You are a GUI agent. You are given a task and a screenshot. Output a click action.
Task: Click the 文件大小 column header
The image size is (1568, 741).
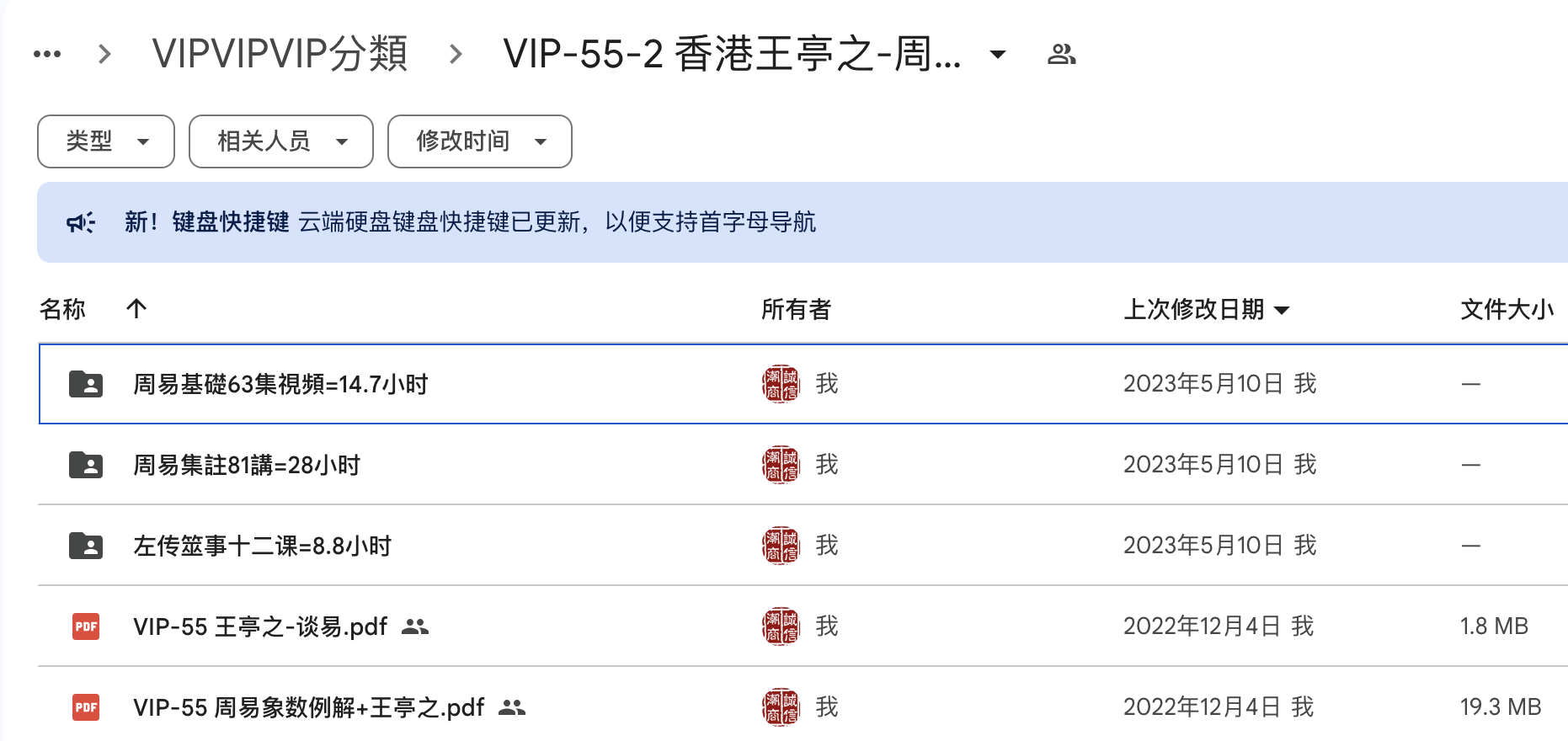point(1507,309)
